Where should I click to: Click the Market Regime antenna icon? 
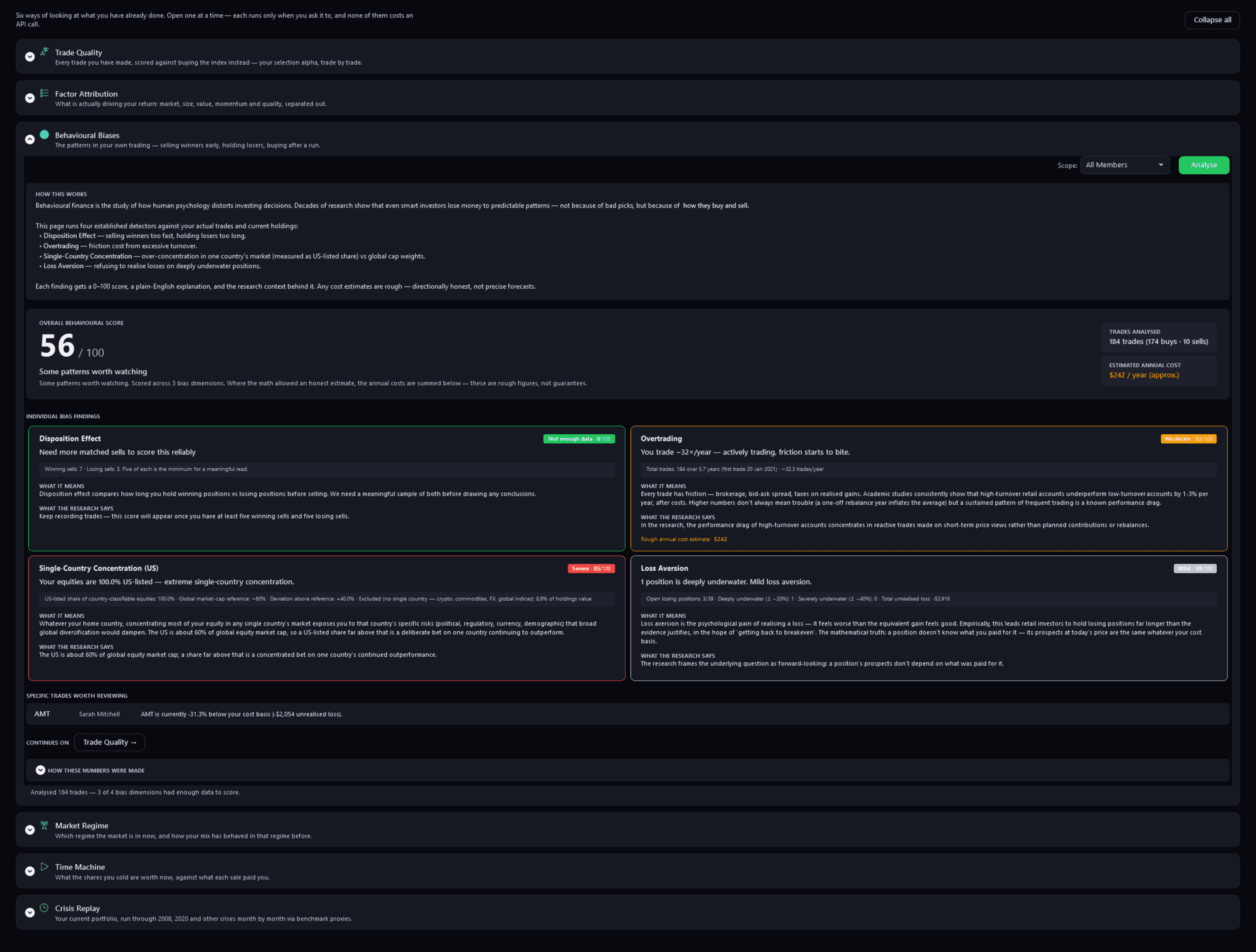pyautogui.click(x=44, y=825)
